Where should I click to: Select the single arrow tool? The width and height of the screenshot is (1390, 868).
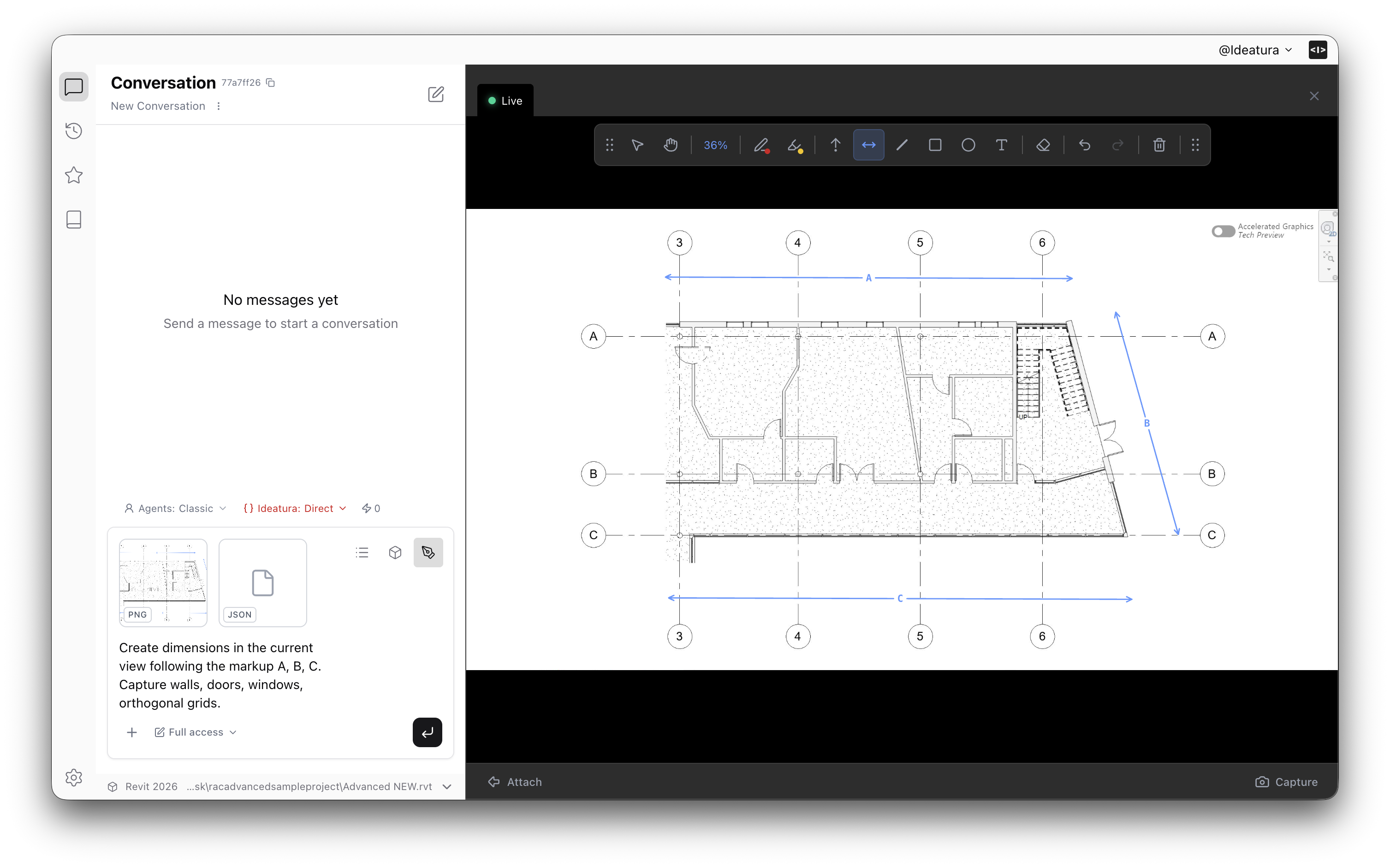point(836,145)
